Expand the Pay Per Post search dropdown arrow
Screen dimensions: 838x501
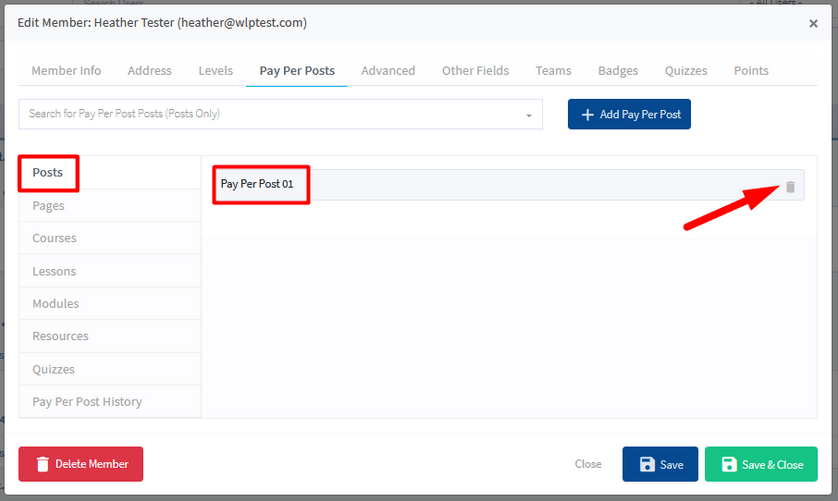coord(529,115)
